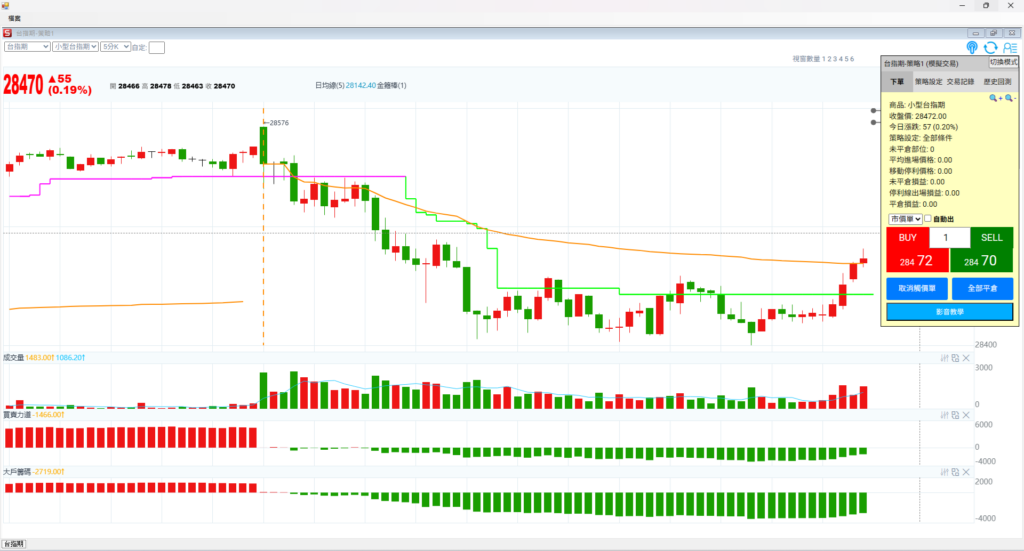
Task: Click the copy icon on 買賣力道 panel
Action: pyautogui.click(x=955, y=414)
